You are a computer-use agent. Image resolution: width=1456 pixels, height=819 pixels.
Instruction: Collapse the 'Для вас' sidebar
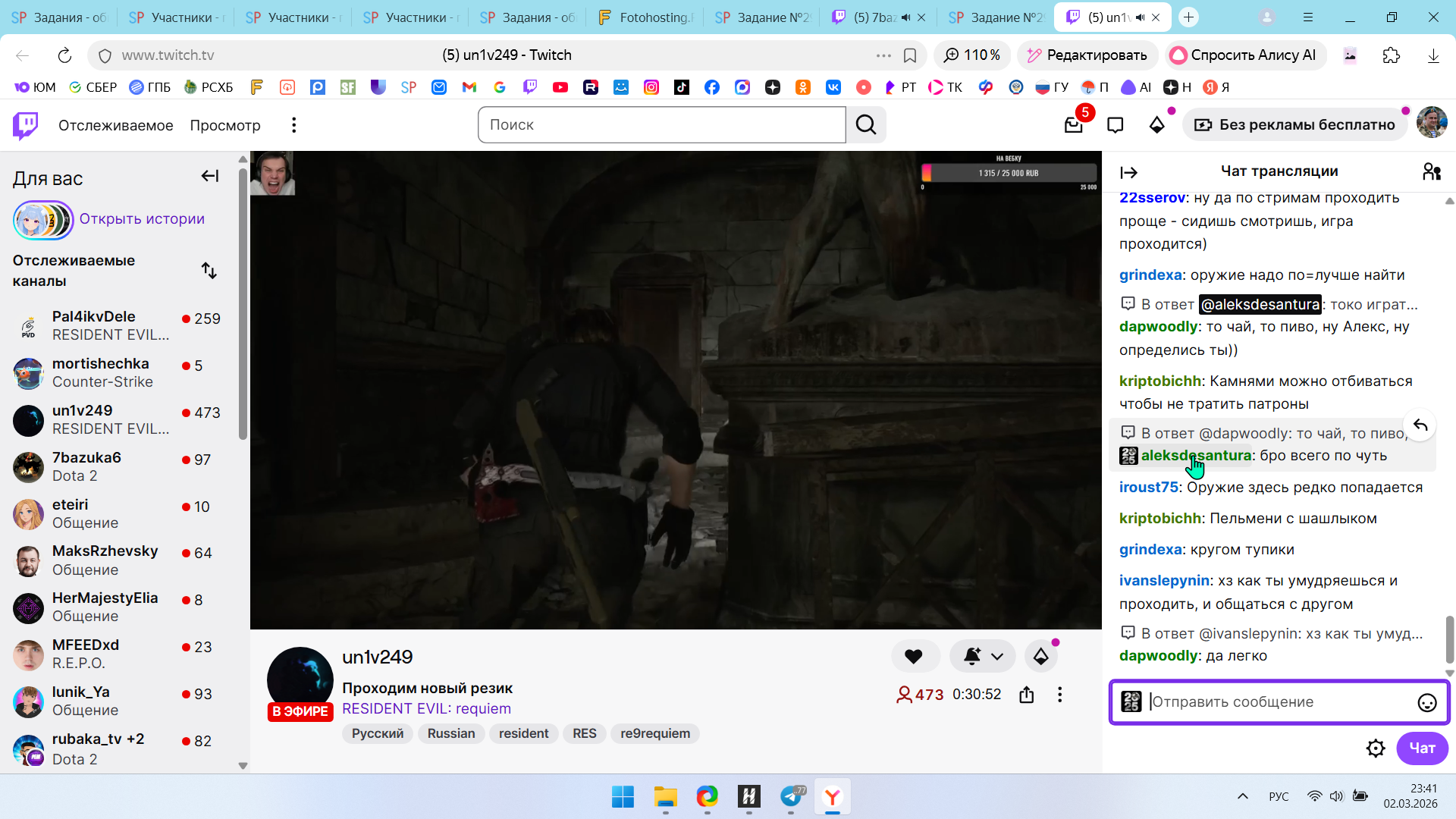pyautogui.click(x=210, y=177)
